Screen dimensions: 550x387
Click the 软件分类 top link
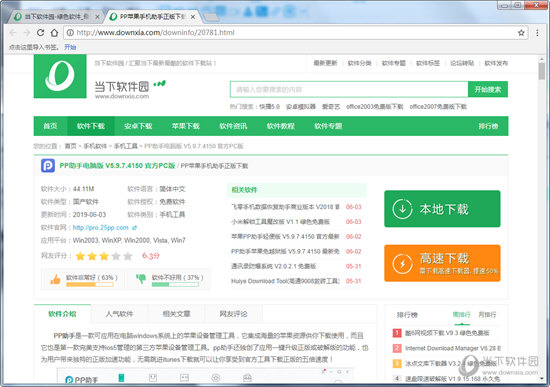pos(360,63)
